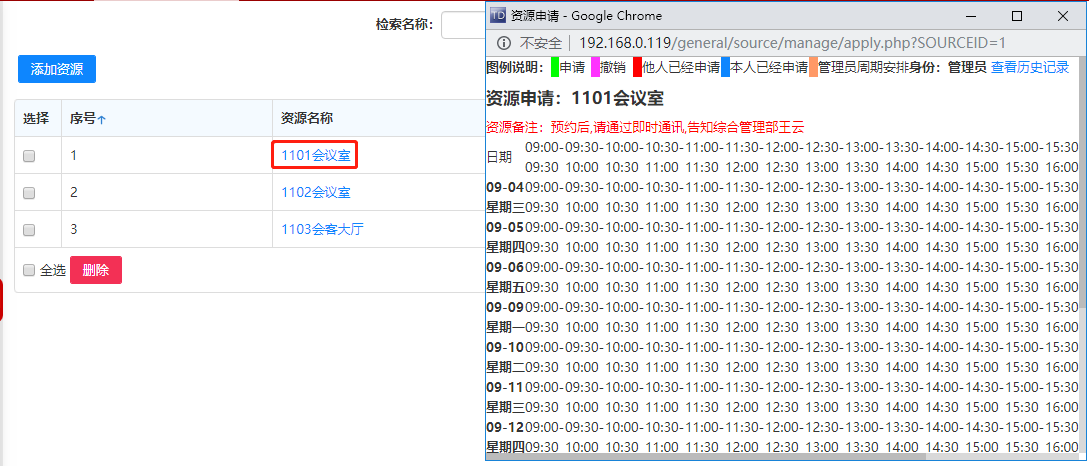Check the checkbox for row 1
The image size is (1089, 466).
point(29,156)
